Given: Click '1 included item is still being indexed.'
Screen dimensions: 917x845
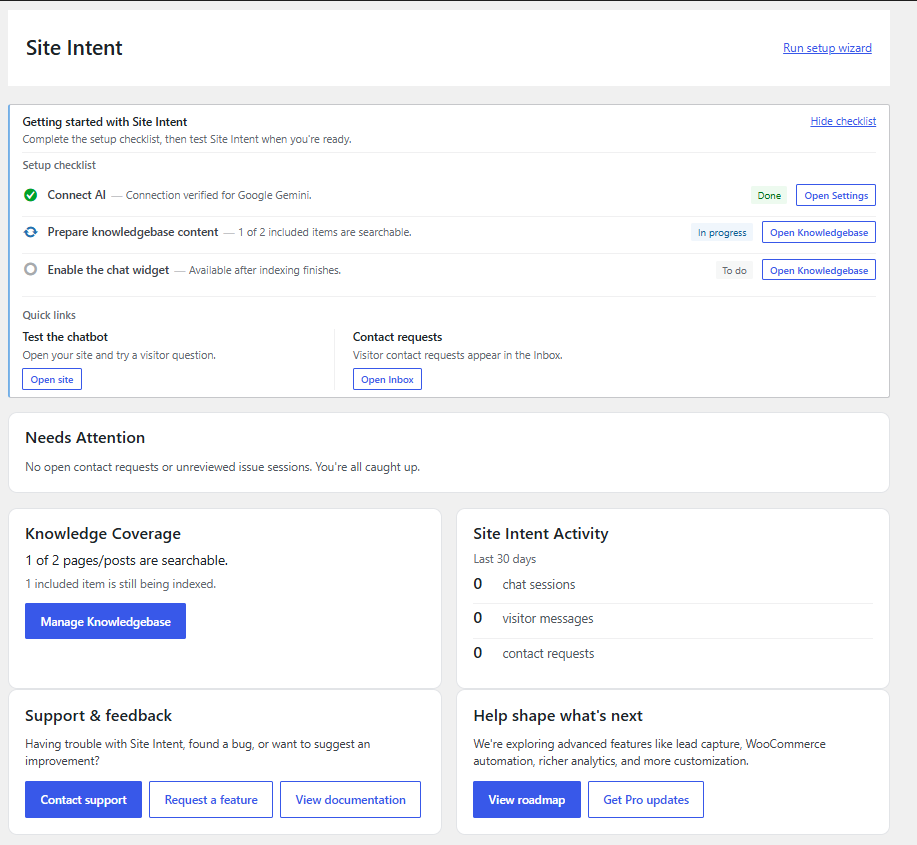Looking at the screenshot, I should 120,584.
